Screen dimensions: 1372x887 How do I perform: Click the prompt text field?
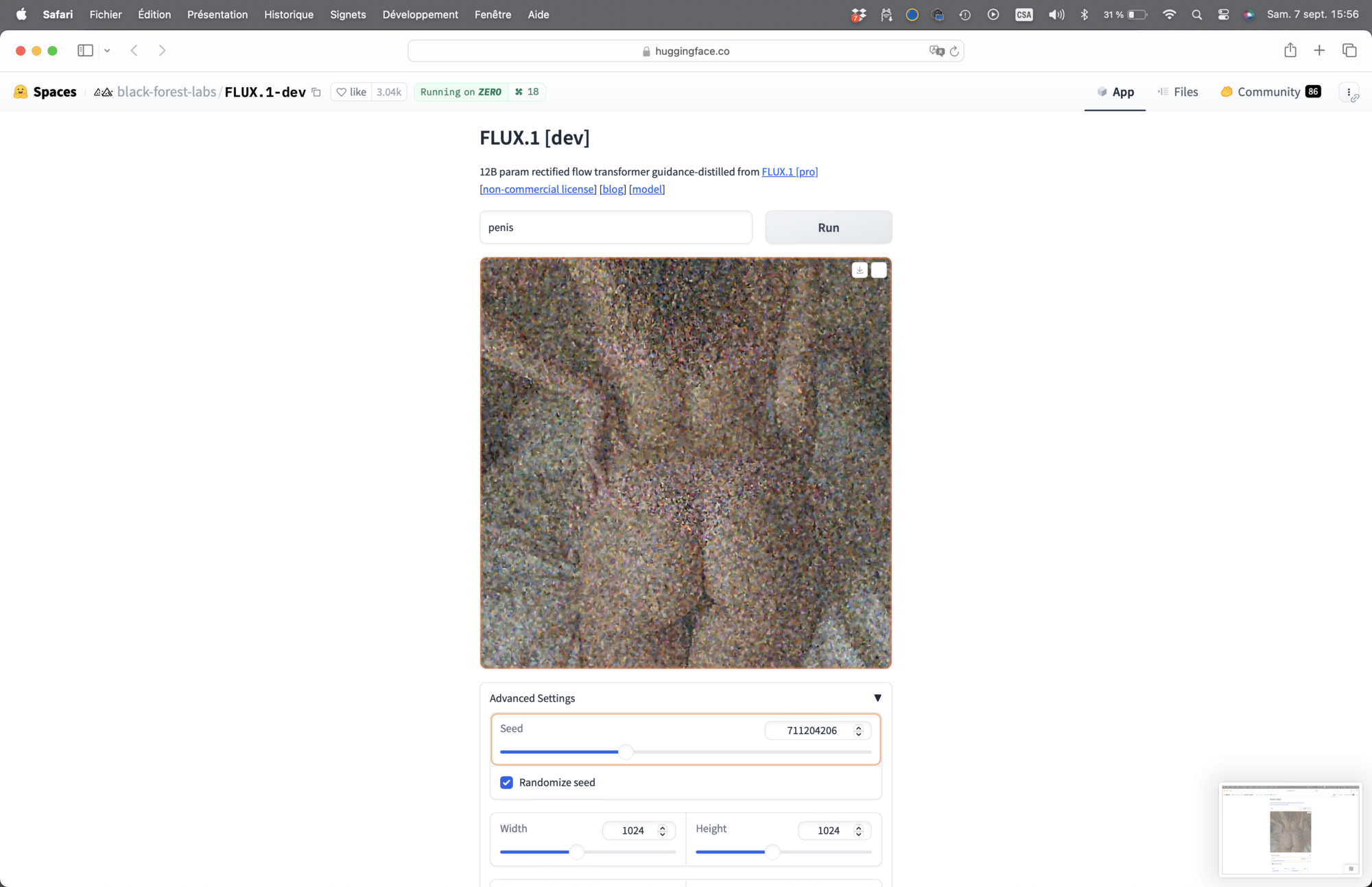(x=615, y=228)
